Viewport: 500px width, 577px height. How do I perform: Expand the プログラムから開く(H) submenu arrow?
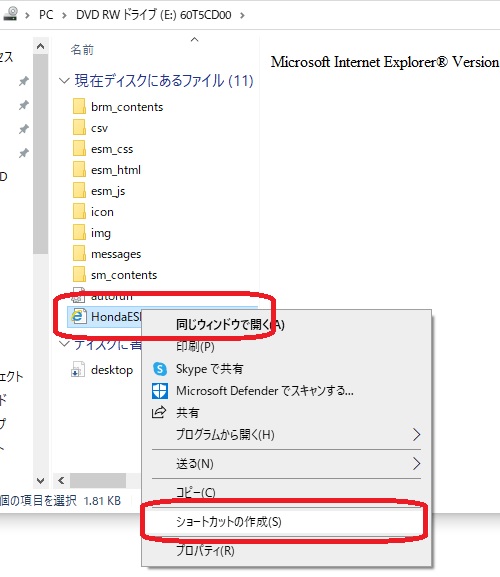[x=416, y=435]
